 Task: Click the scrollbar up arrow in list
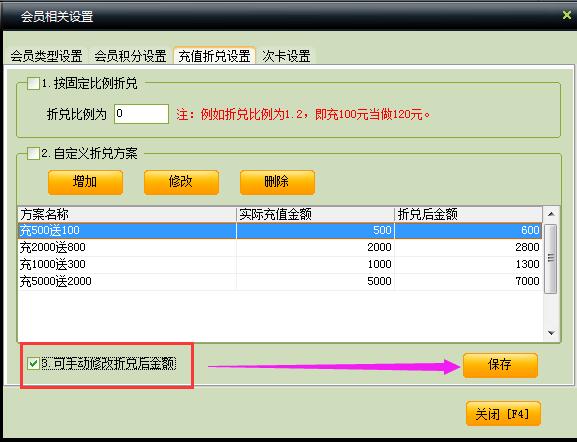pos(551,214)
